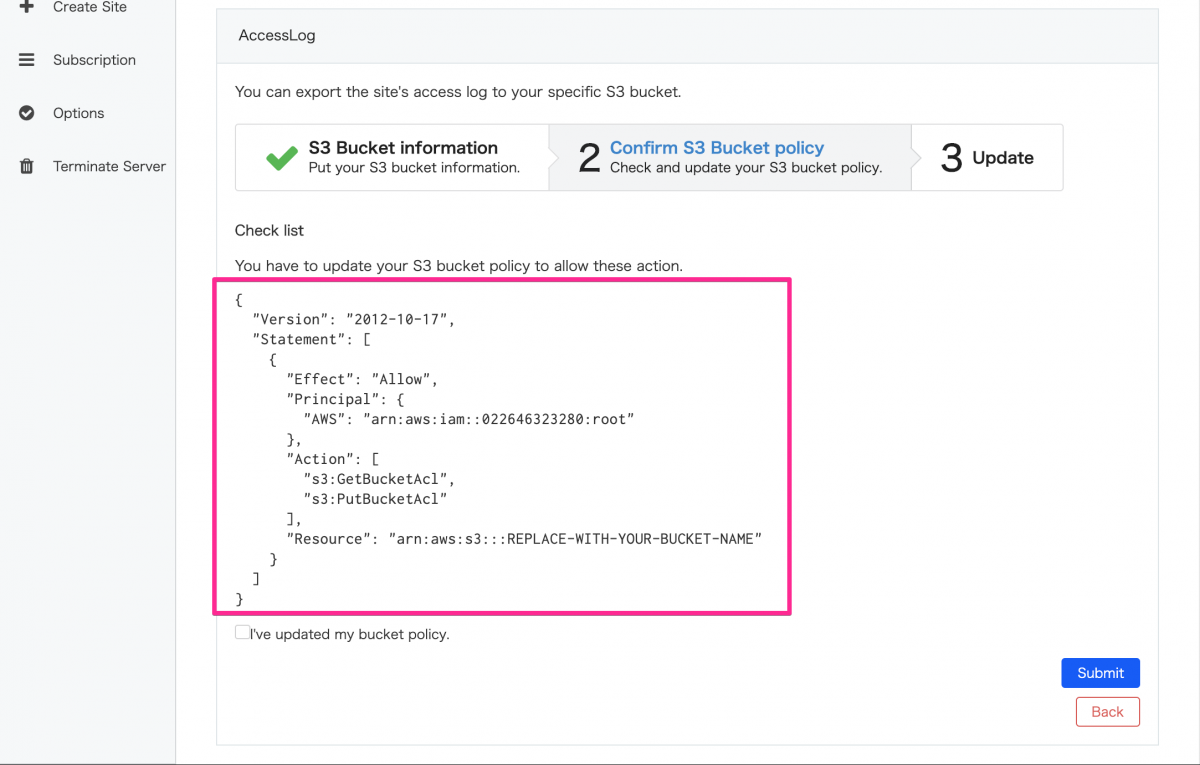Screen dimensions: 1200x765
Task: Click the Resource REPLACE-WITH-YOUR-BUCKET-NAME line
Action: (524, 539)
